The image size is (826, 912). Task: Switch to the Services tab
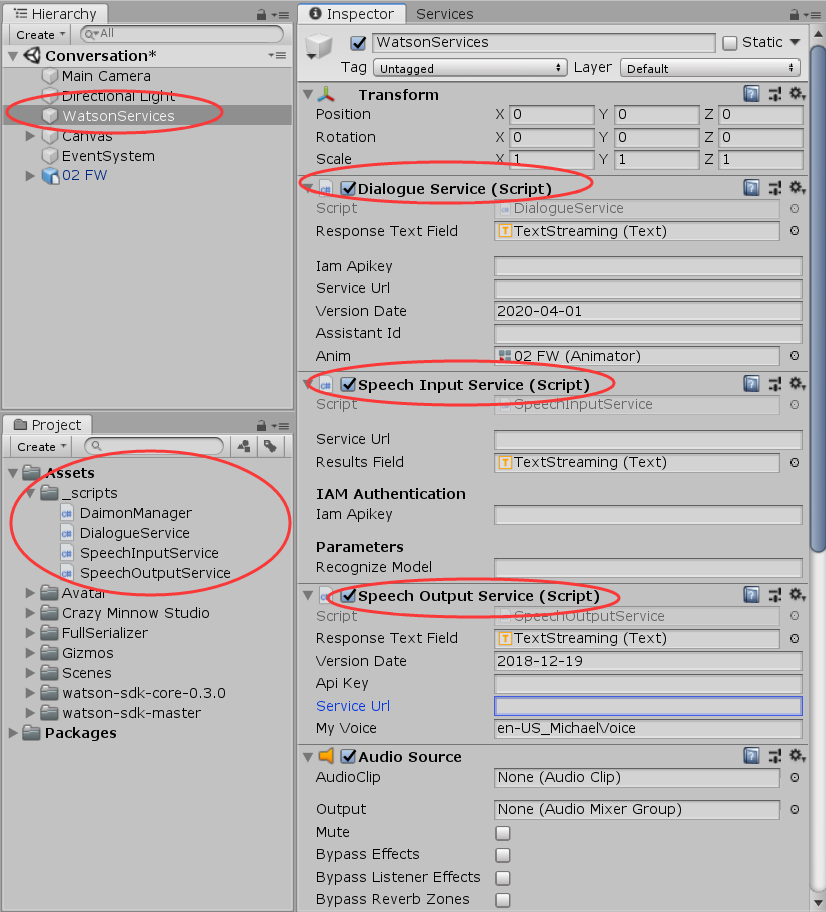[445, 14]
